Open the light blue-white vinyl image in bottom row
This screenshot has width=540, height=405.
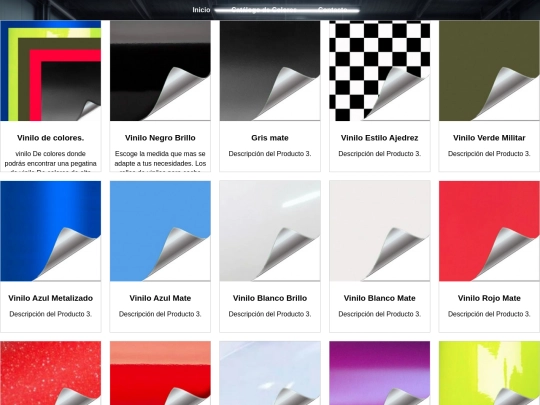pos(270,373)
